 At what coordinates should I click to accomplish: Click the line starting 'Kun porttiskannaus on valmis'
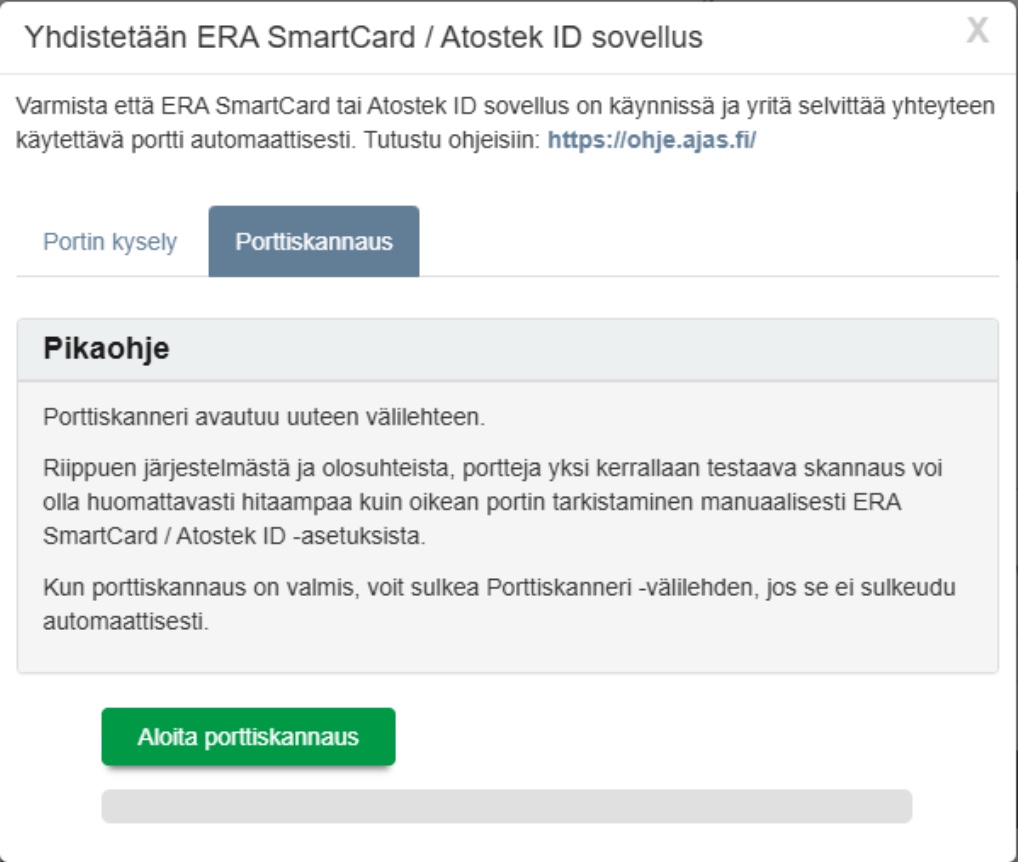click(498, 588)
